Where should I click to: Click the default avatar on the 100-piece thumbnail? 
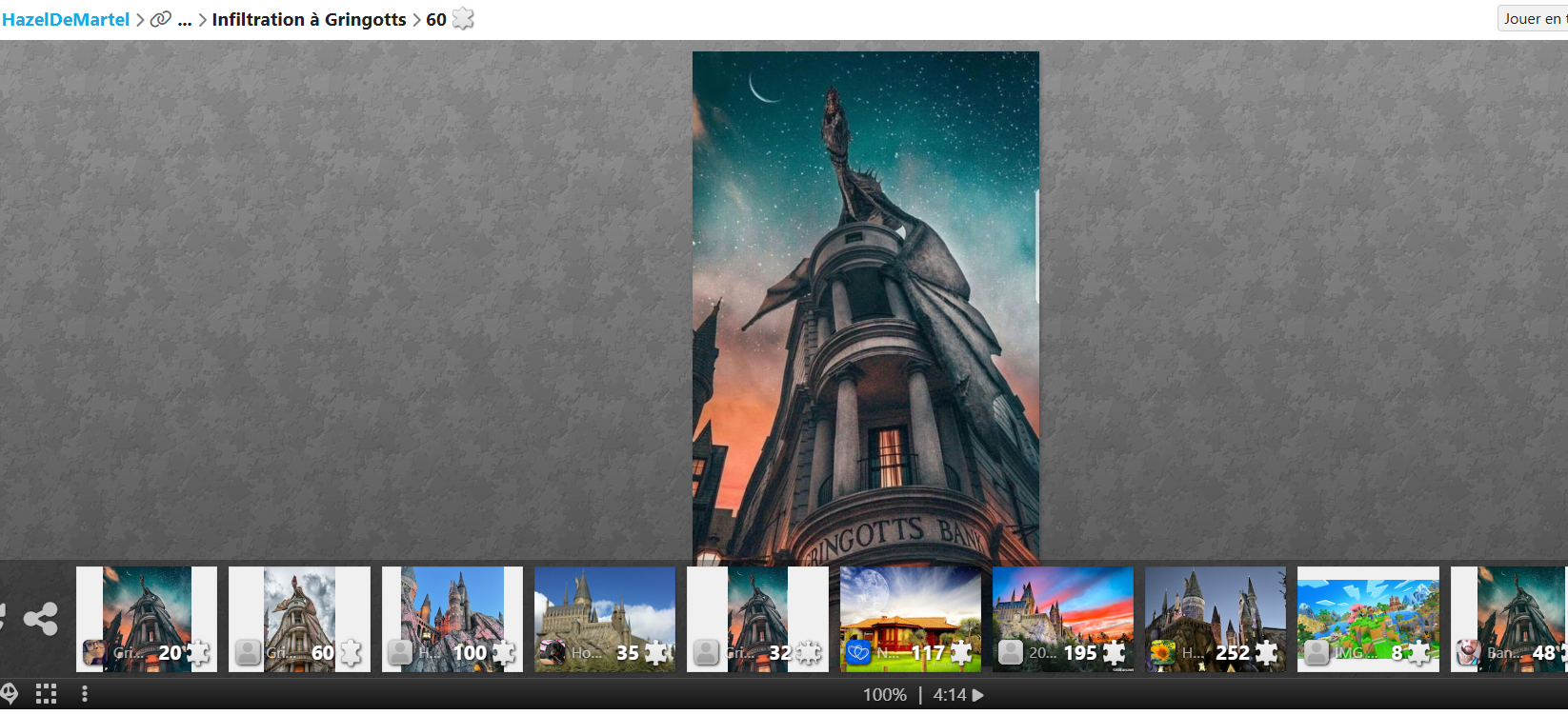[x=400, y=652]
